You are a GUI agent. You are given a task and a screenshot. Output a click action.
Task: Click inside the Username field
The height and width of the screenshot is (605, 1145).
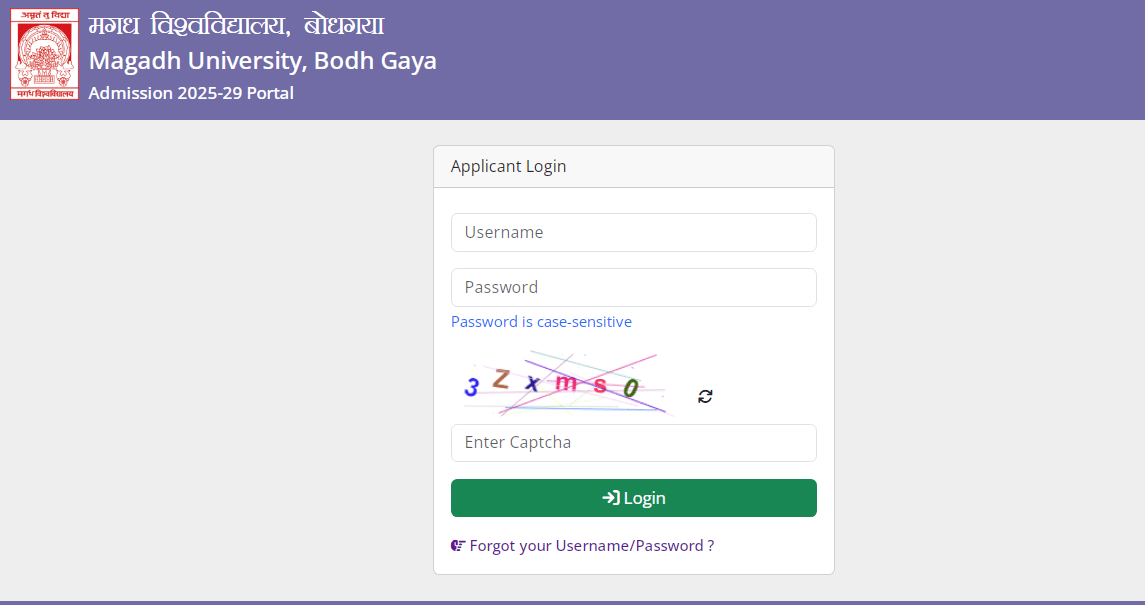point(633,232)
